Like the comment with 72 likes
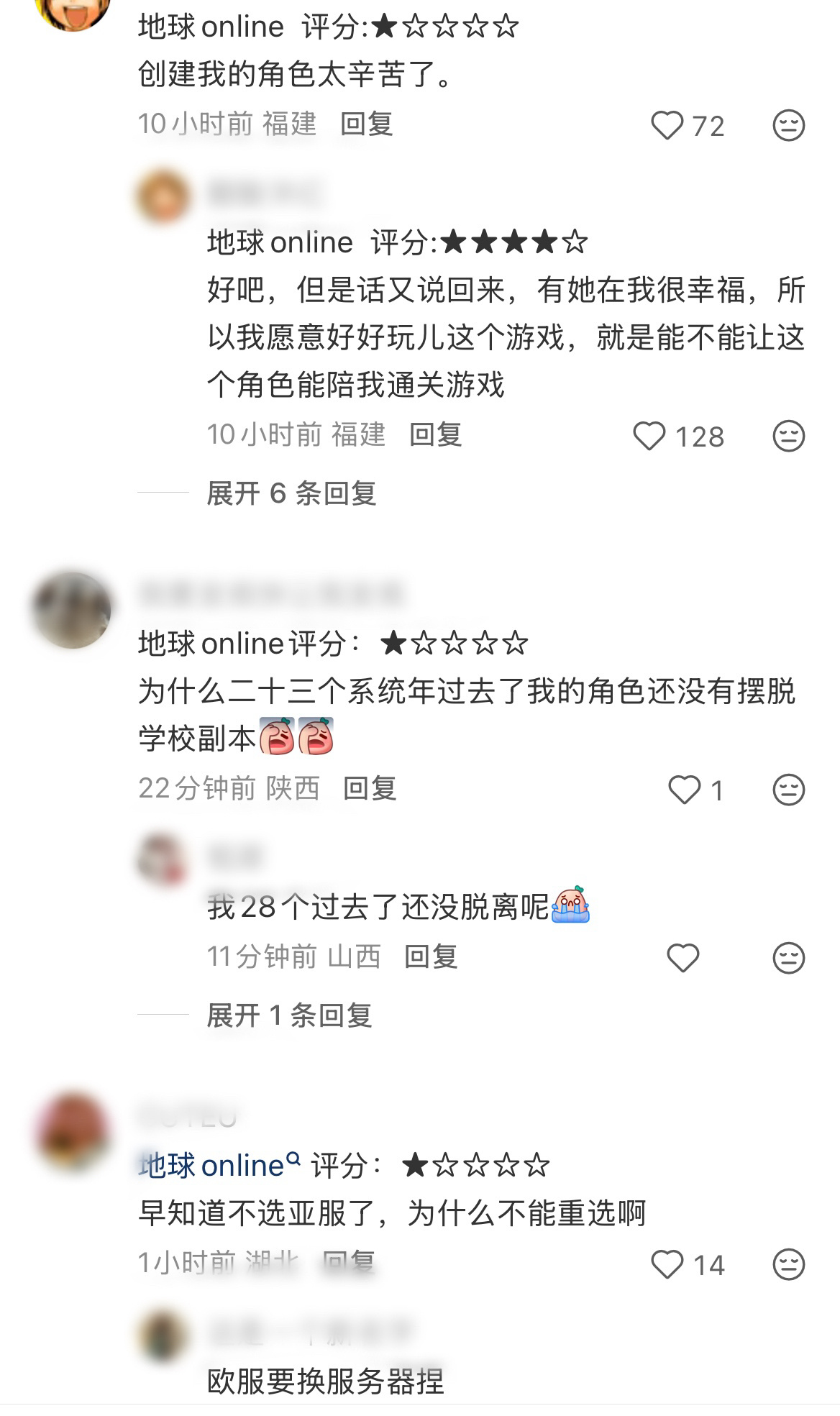This screenshot has height=1416, width=840. [667, 126]
